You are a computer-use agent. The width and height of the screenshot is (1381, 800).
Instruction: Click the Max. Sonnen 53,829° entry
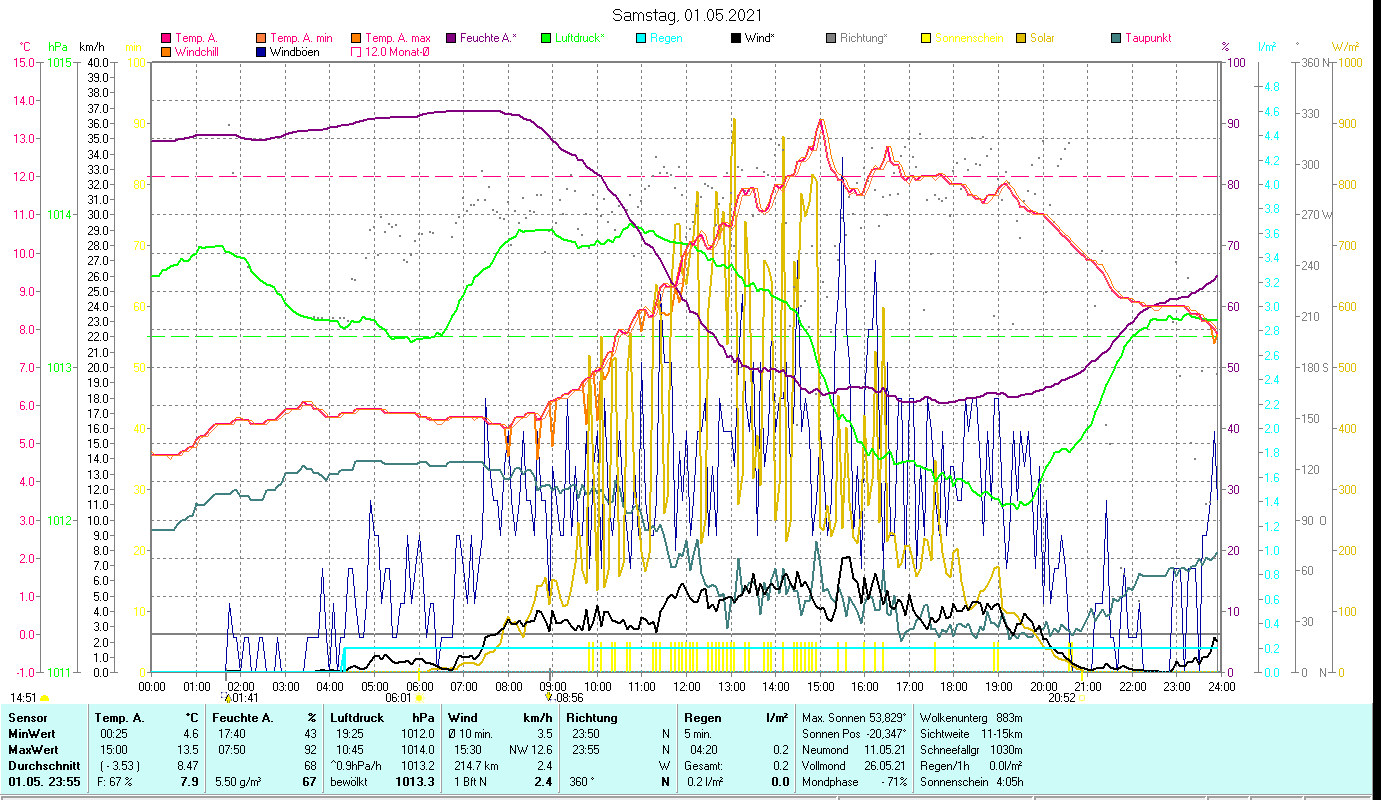[x=855, y=717]
